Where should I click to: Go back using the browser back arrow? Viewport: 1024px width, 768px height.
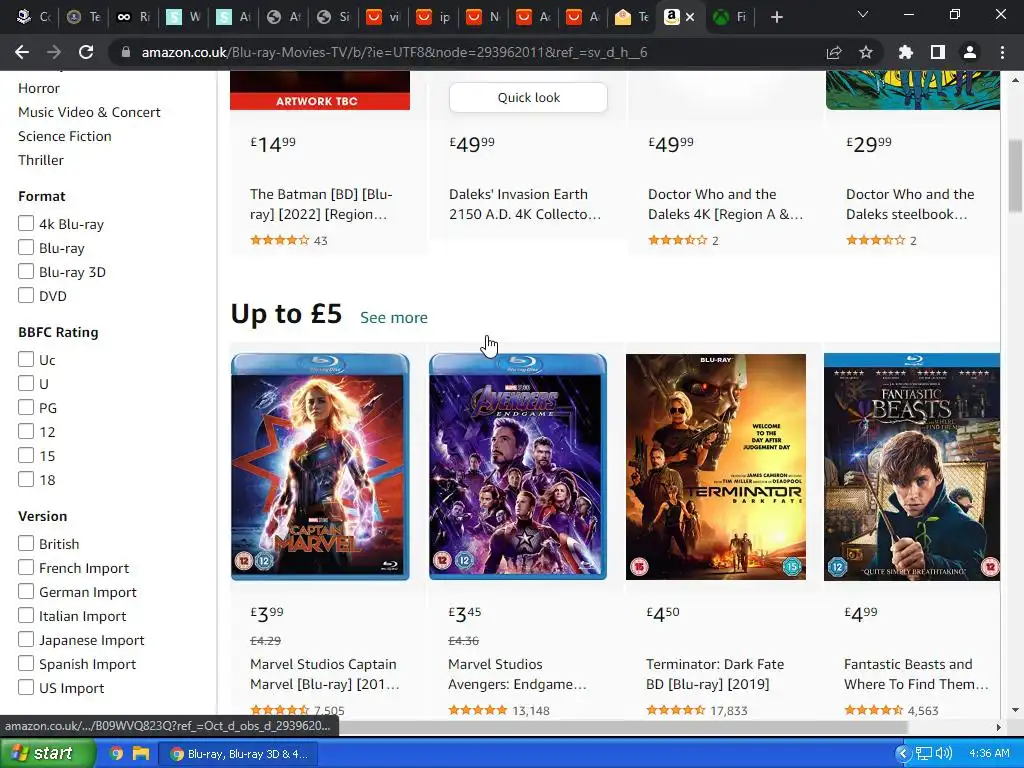click(x=22, y=52)
